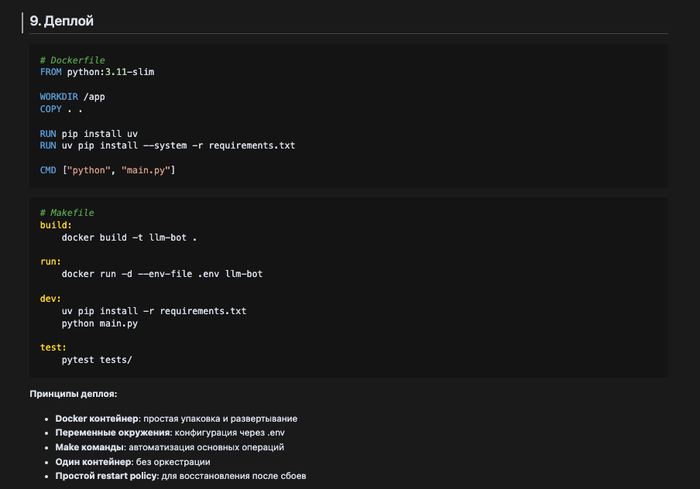The image size is (700, 489).
Task: Select the "dev:" Makefile target
Action: [51, 298]
